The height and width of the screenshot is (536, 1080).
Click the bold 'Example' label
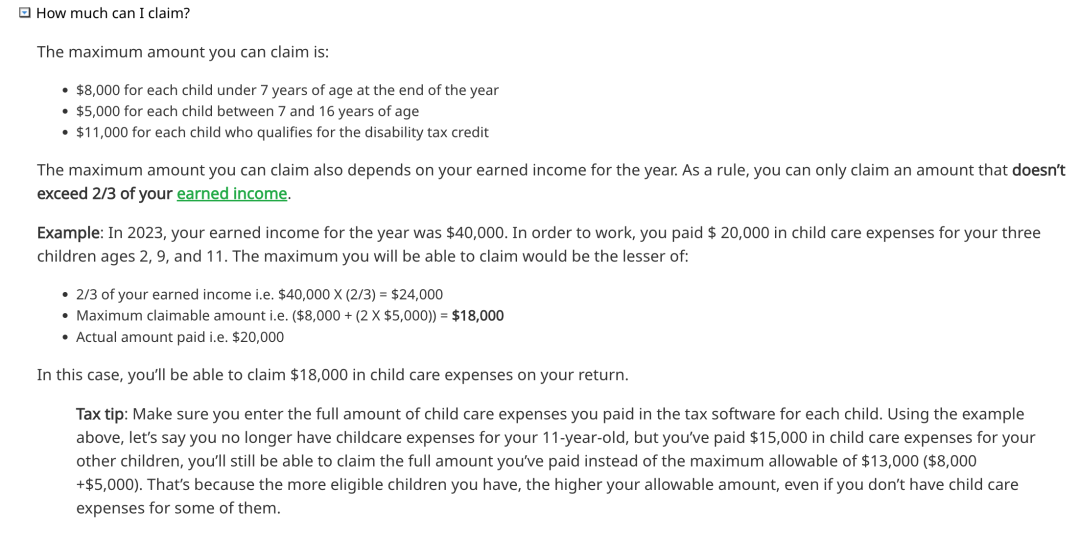[68, 233]
